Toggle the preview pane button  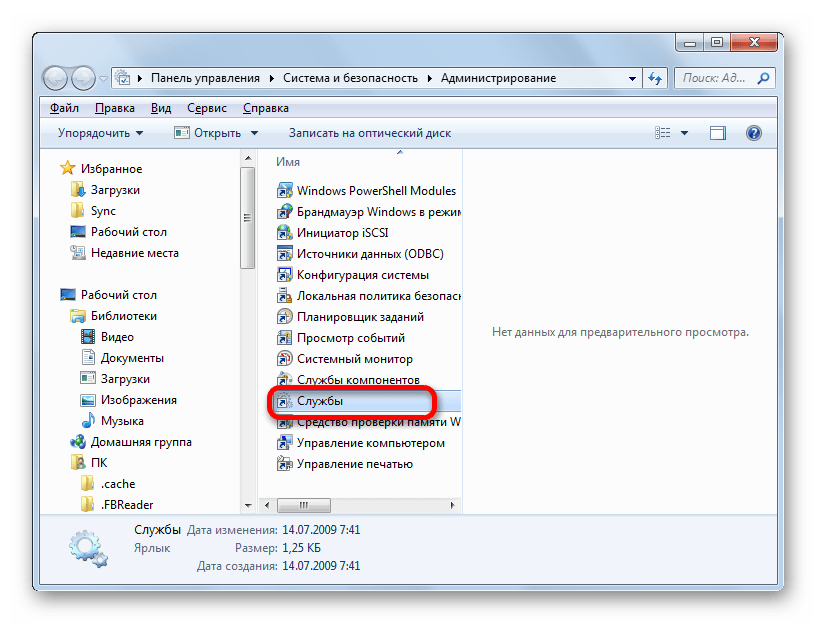point(717,133)
